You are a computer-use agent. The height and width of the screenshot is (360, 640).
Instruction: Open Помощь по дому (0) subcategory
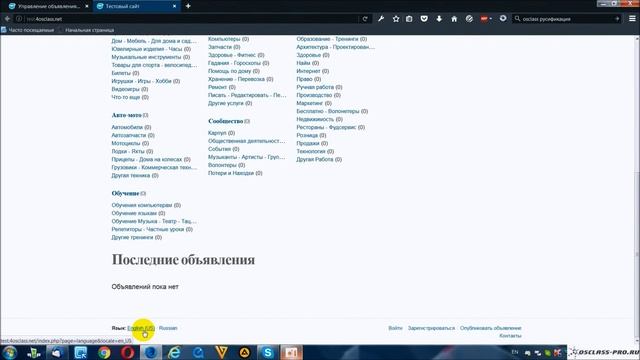234,71
